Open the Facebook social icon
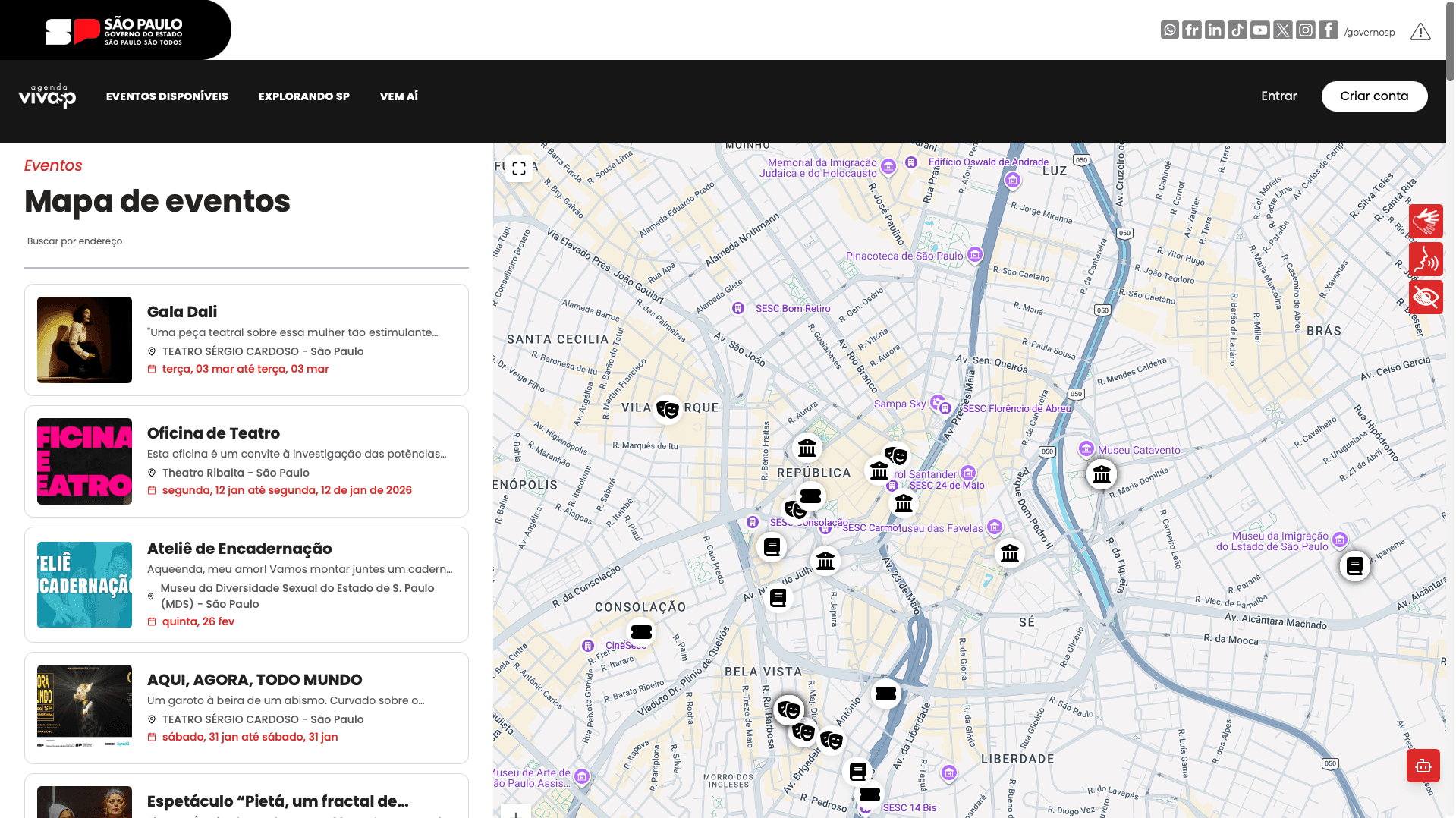Image resolution: width=1456 pixels, height=818 pixels. click(1329, 30)
